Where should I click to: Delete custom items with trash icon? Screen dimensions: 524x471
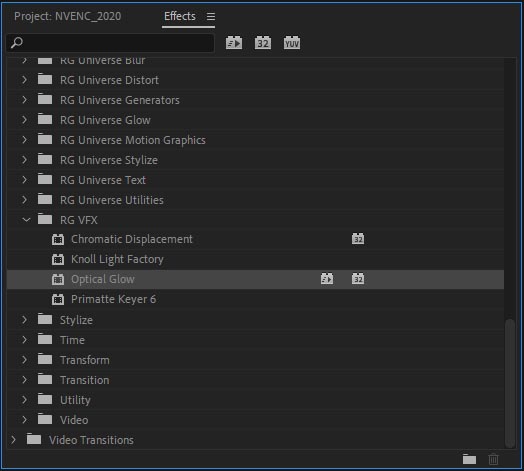click(493, 459)
